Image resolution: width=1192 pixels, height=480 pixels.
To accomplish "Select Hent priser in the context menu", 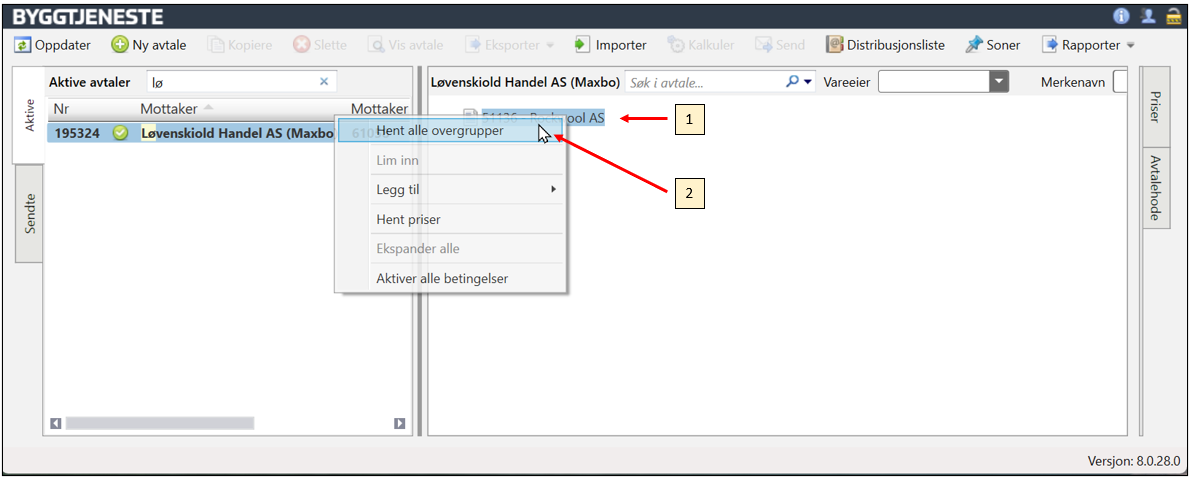I will point(408,219).
